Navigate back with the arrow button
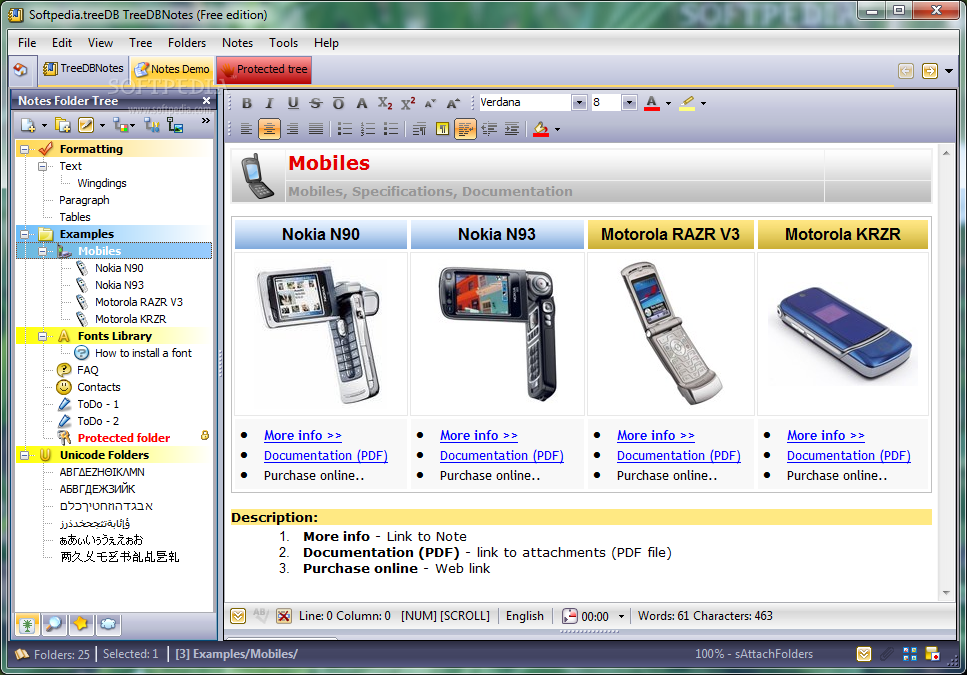This screenshot has height=675, width=967. coord(905,71)
